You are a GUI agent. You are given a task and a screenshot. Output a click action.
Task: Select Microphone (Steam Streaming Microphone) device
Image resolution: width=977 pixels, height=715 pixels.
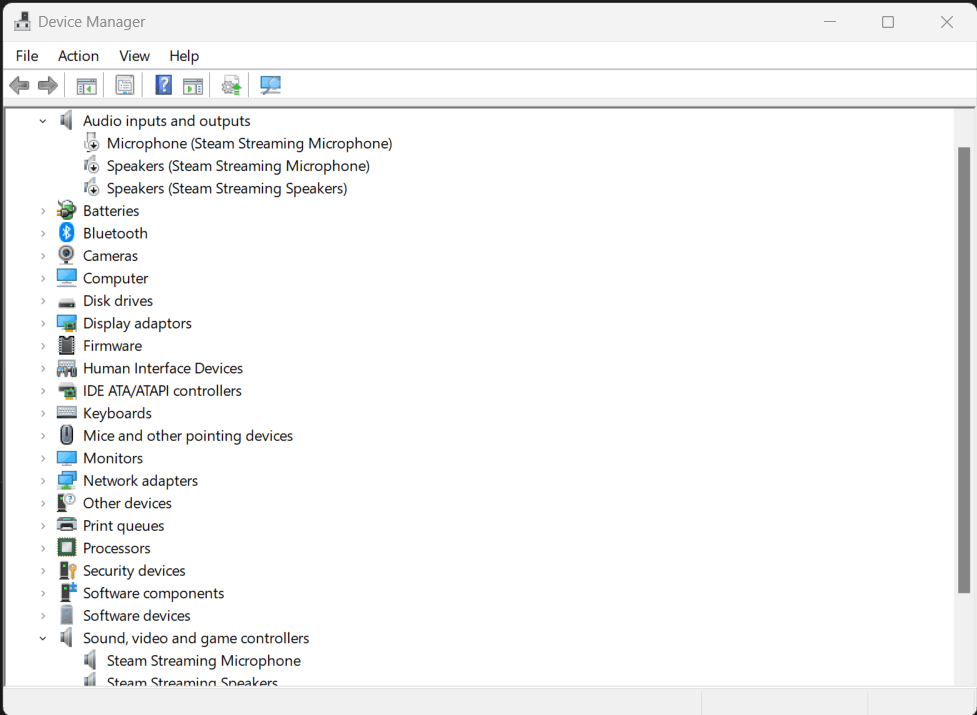248,142
